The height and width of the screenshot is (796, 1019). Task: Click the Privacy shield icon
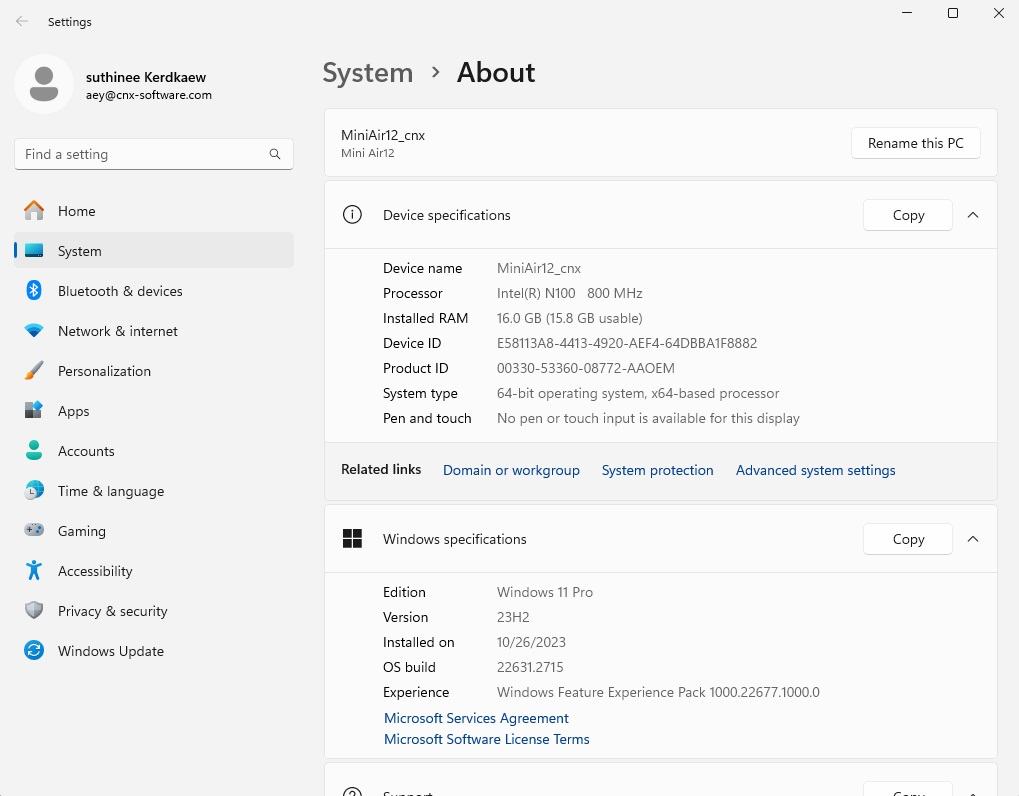click(x=34, y=611)
